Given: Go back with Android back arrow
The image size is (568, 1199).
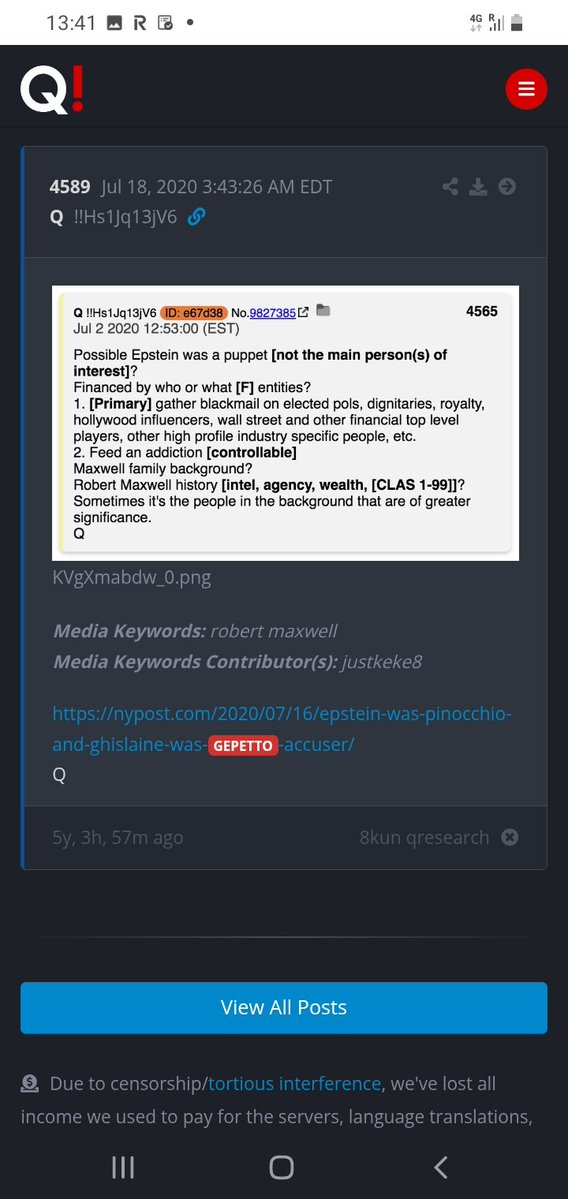Looking at the screenshot, I should point(440,1167).
